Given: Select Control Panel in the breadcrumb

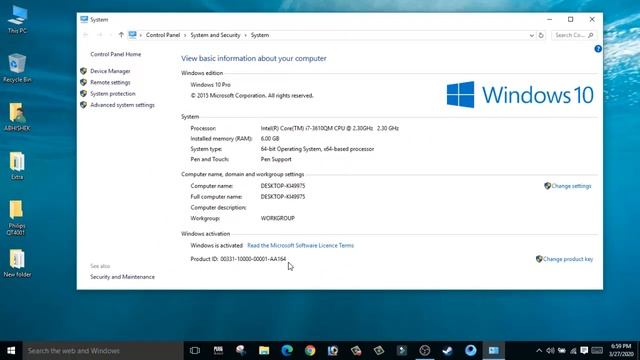Looking at the screenshot, I should coord(163,35).
